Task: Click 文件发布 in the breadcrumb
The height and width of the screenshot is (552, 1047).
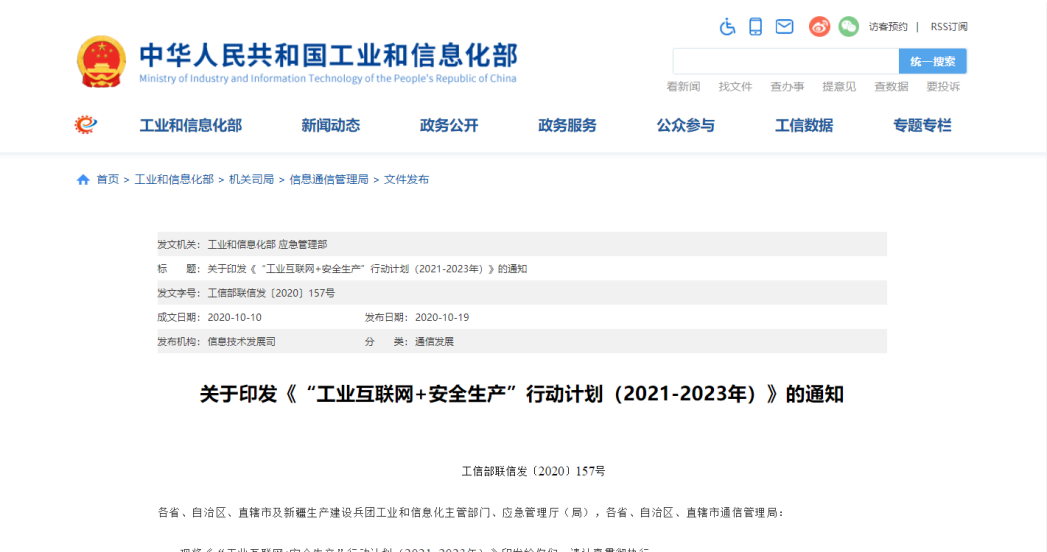Action: pos(407,180)
